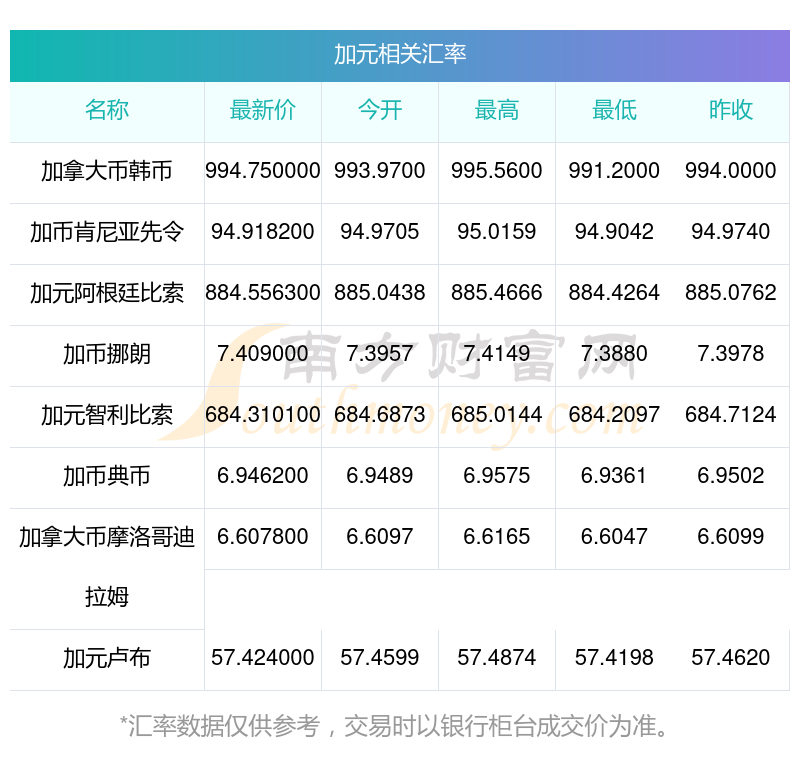The height and width of the screenshot is (757, 800).
Task: Click latest price 94.918200
Action: point(263,232)
